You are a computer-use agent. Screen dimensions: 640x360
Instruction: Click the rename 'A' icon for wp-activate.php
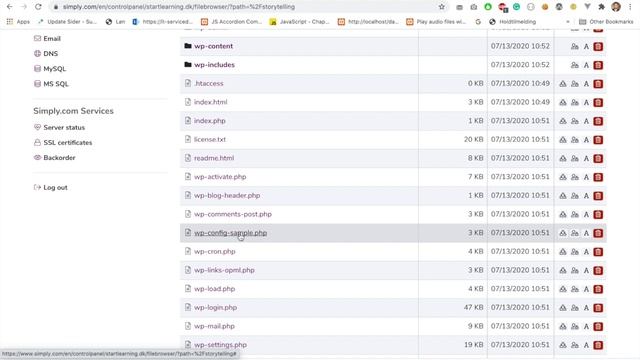tap(586, 177)
